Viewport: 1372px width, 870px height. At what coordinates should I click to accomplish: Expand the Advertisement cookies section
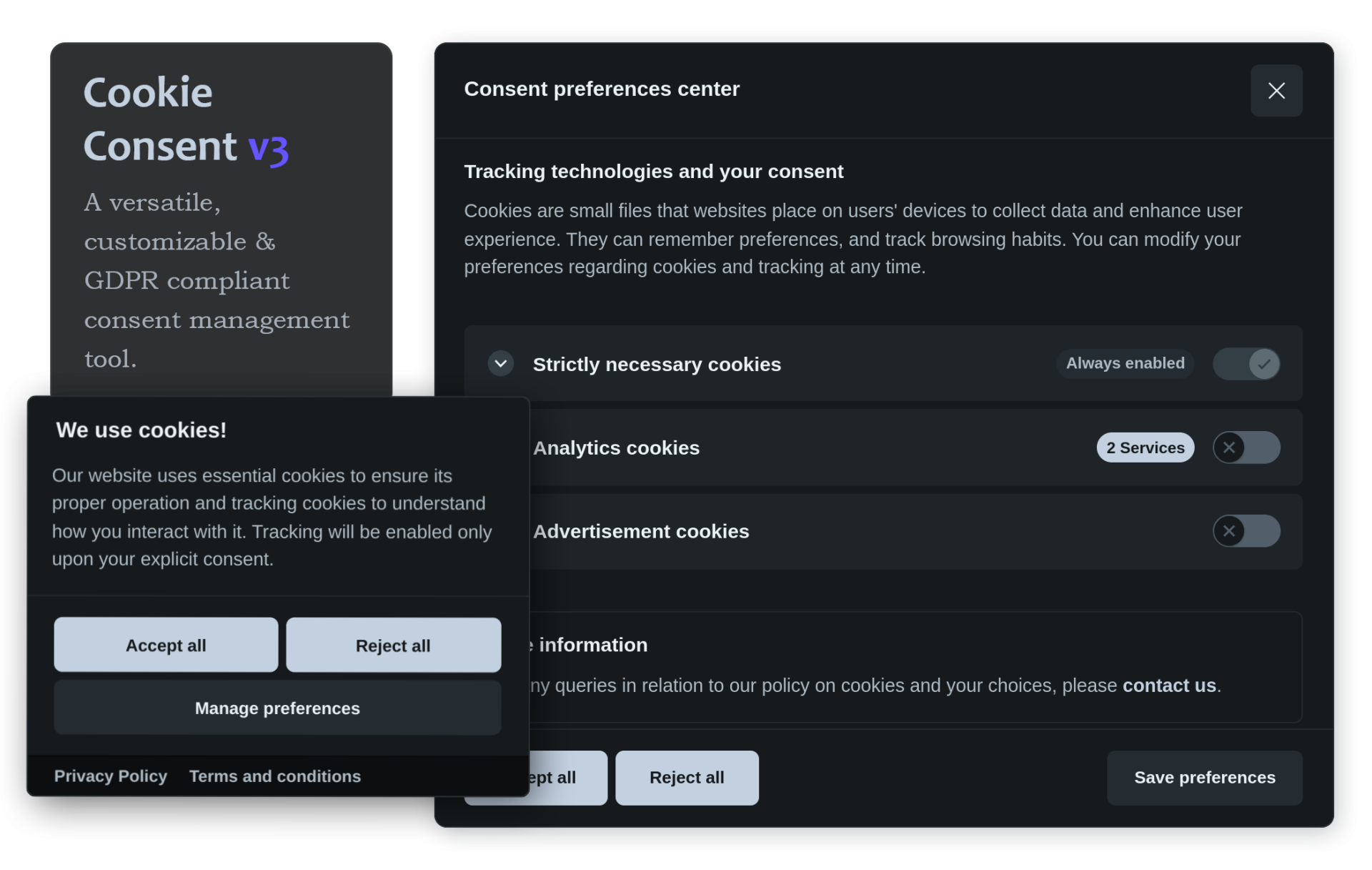[641, 530]
